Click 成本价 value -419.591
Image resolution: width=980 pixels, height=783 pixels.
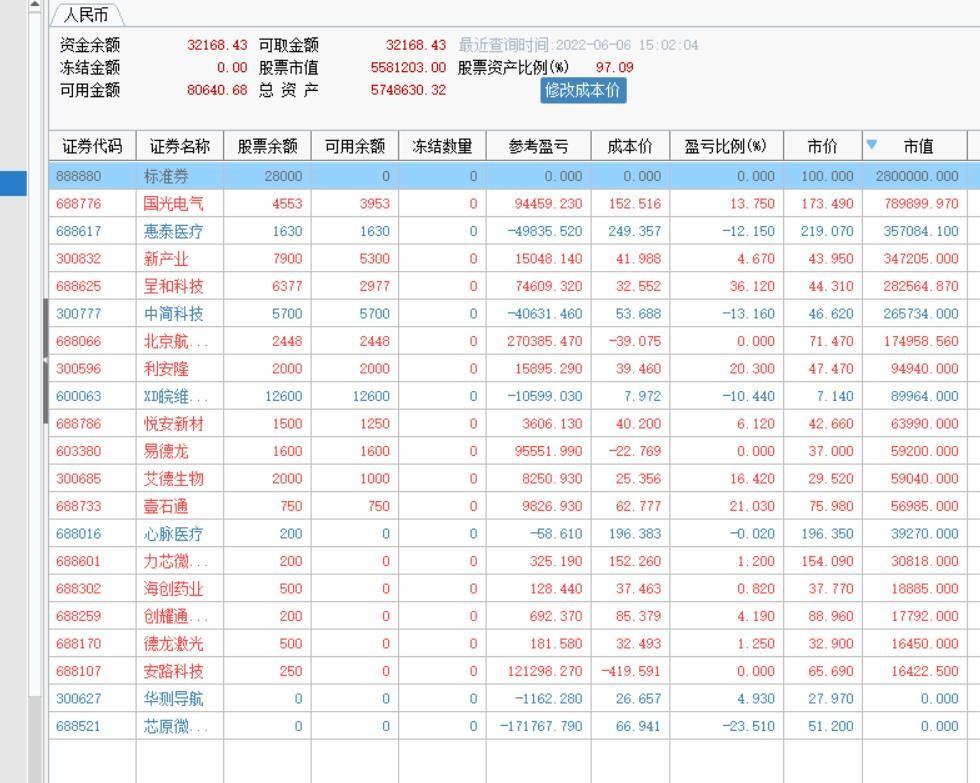coord(631,671)
